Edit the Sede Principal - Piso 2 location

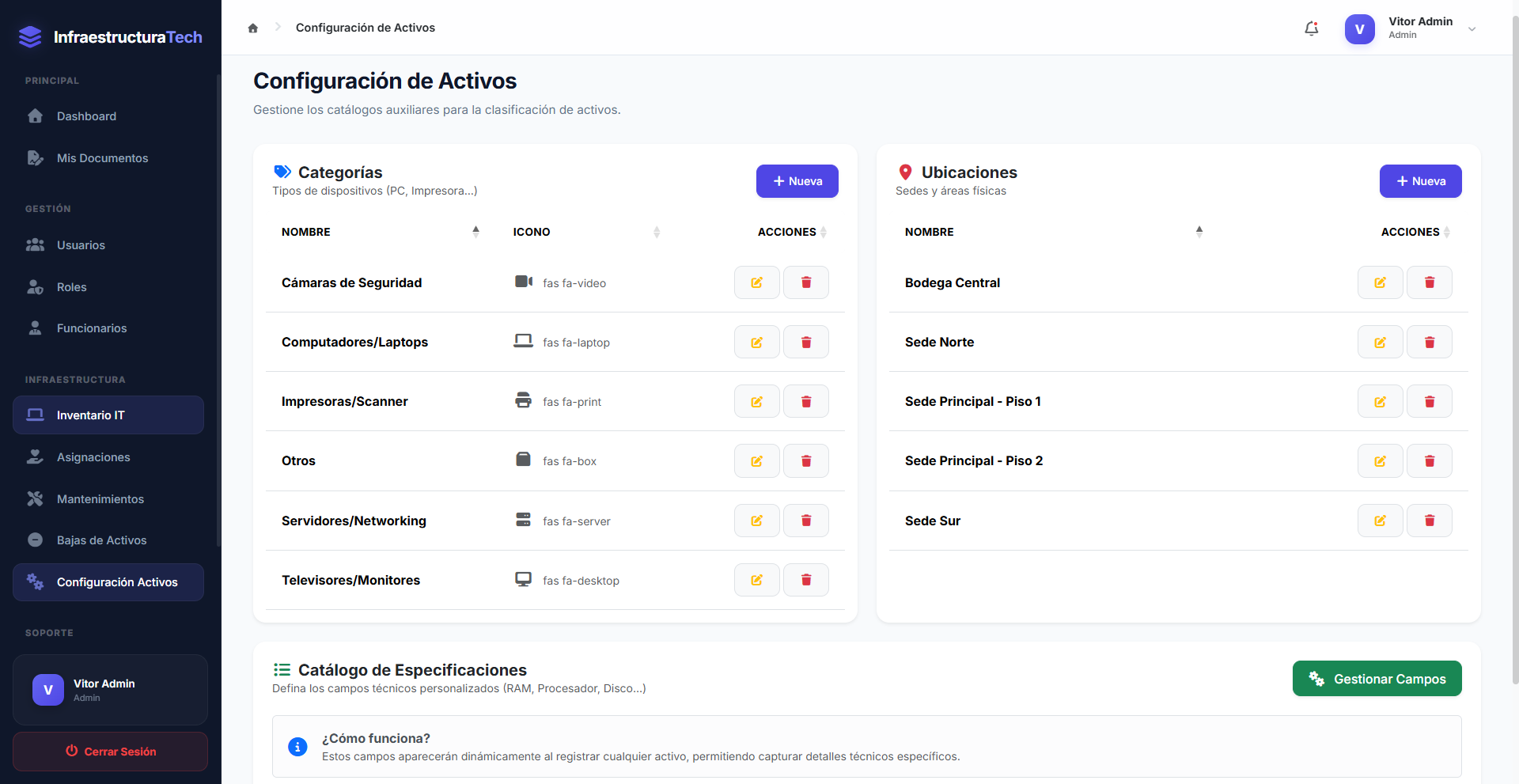tap(1381, 461)
